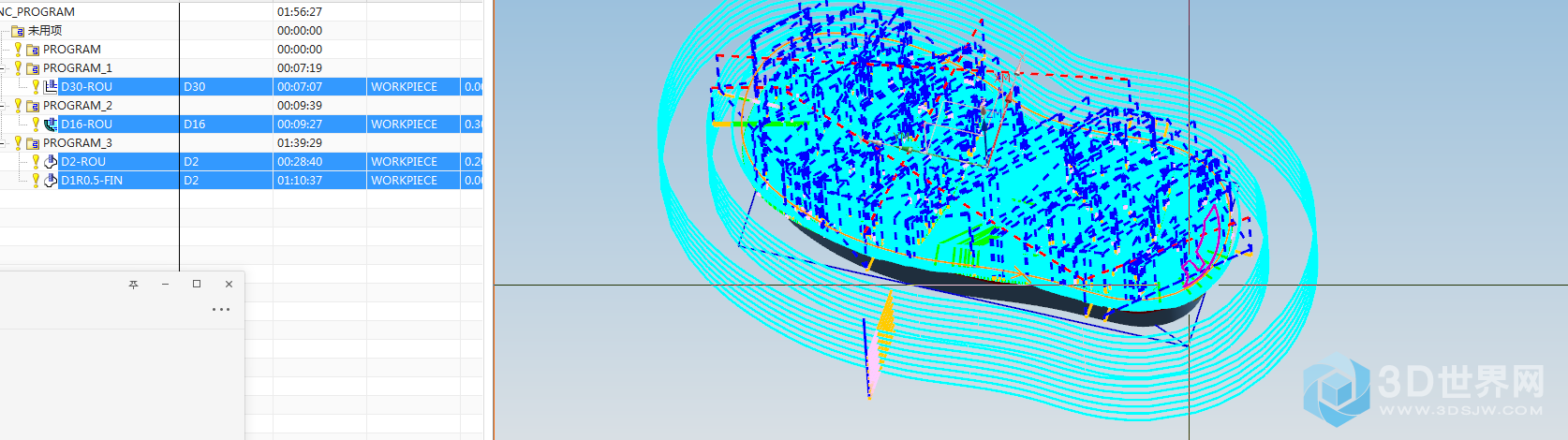Click the operation type icon of D16-ROU
The image size is (1568, 440).
point(51,124)
